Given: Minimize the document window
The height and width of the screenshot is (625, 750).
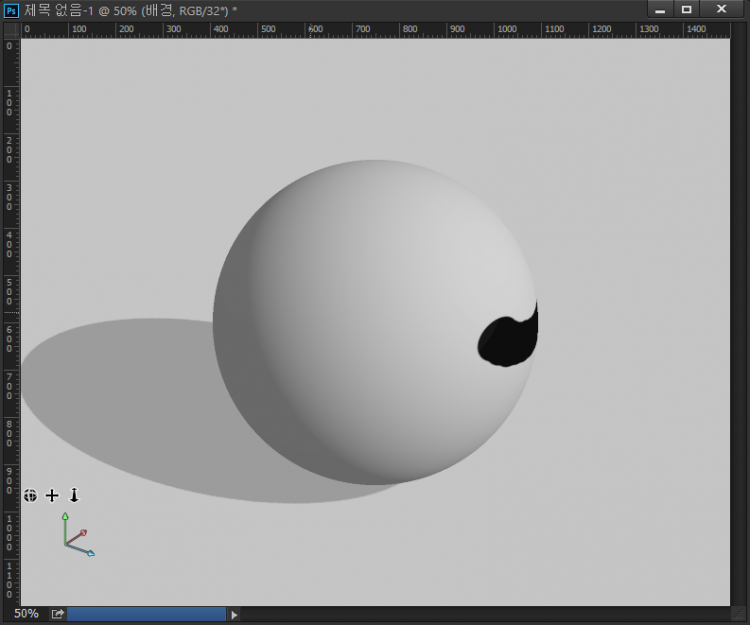Looking at the screenshot, I should pyautogui.click(x=660, y=9).
